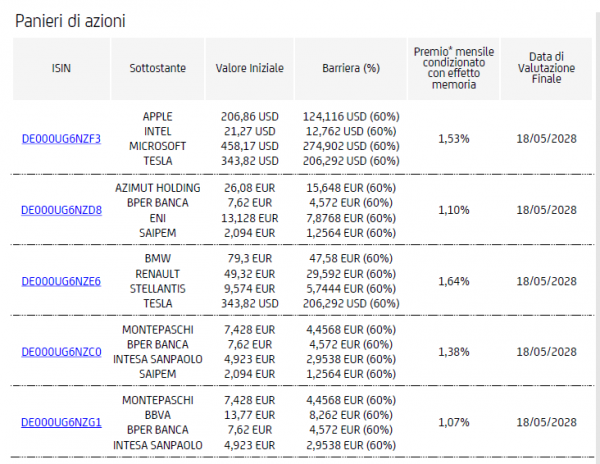Click the 9,574 EUR initial value
600x464 pixels.
coord(249,289)
